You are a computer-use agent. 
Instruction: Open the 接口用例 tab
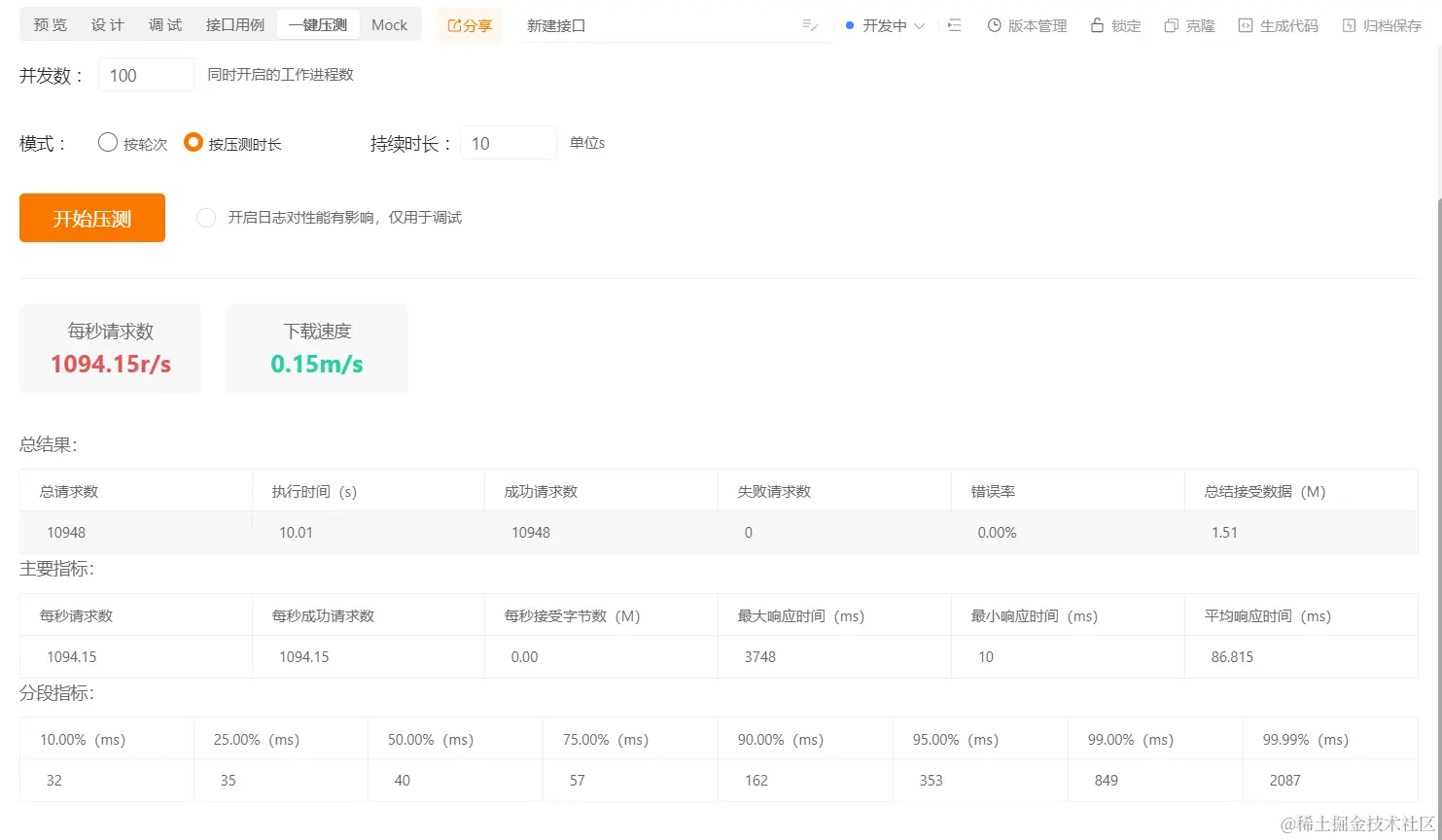click(x=235, y=25)
